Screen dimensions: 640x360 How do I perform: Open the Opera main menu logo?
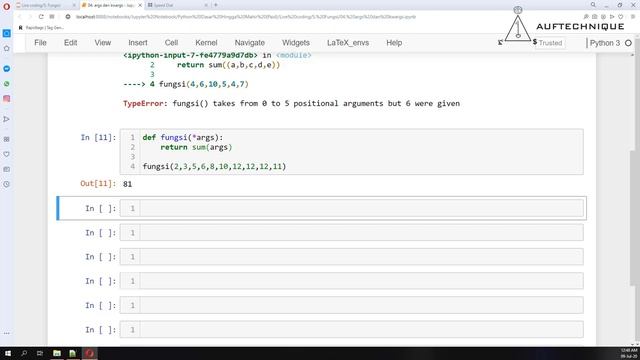click(7, 7)
